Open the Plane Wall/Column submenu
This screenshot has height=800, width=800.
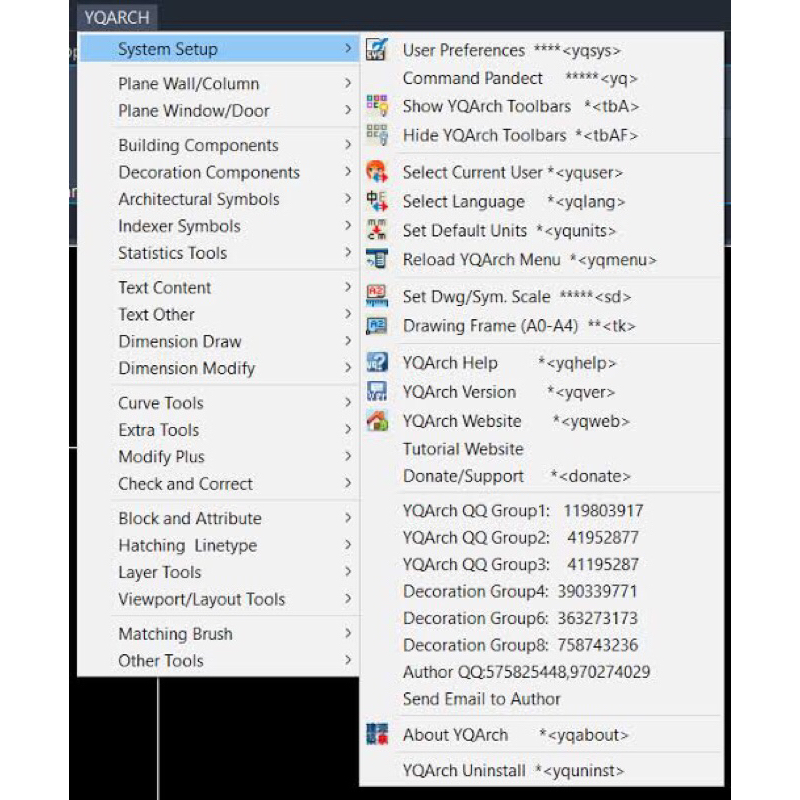219,83
